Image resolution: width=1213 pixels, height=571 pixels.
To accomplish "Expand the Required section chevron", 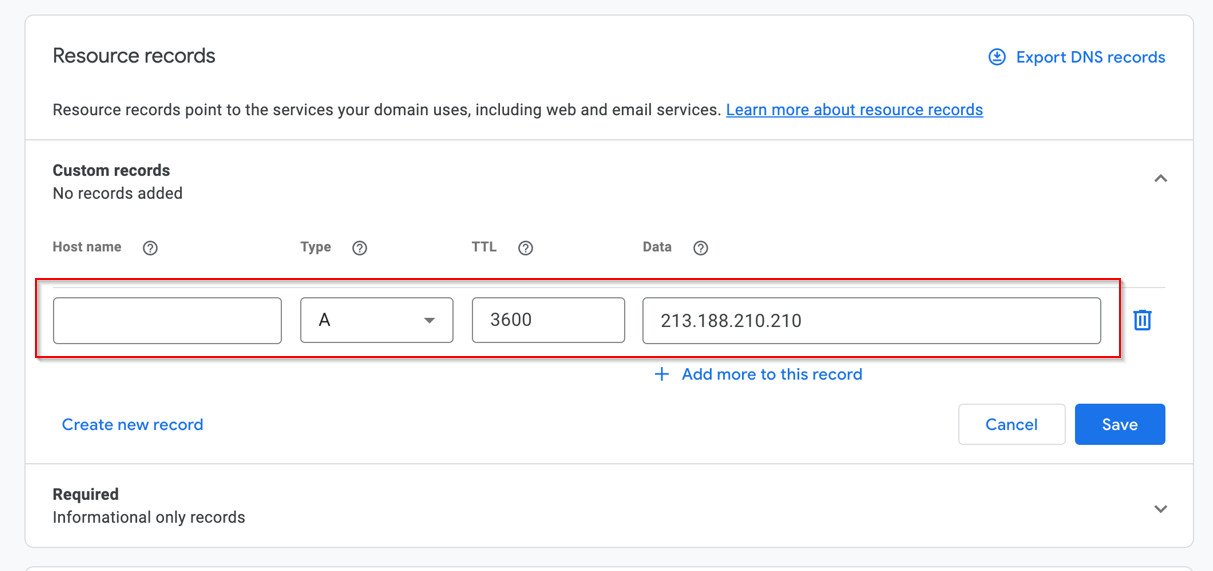I will 1160,509.
